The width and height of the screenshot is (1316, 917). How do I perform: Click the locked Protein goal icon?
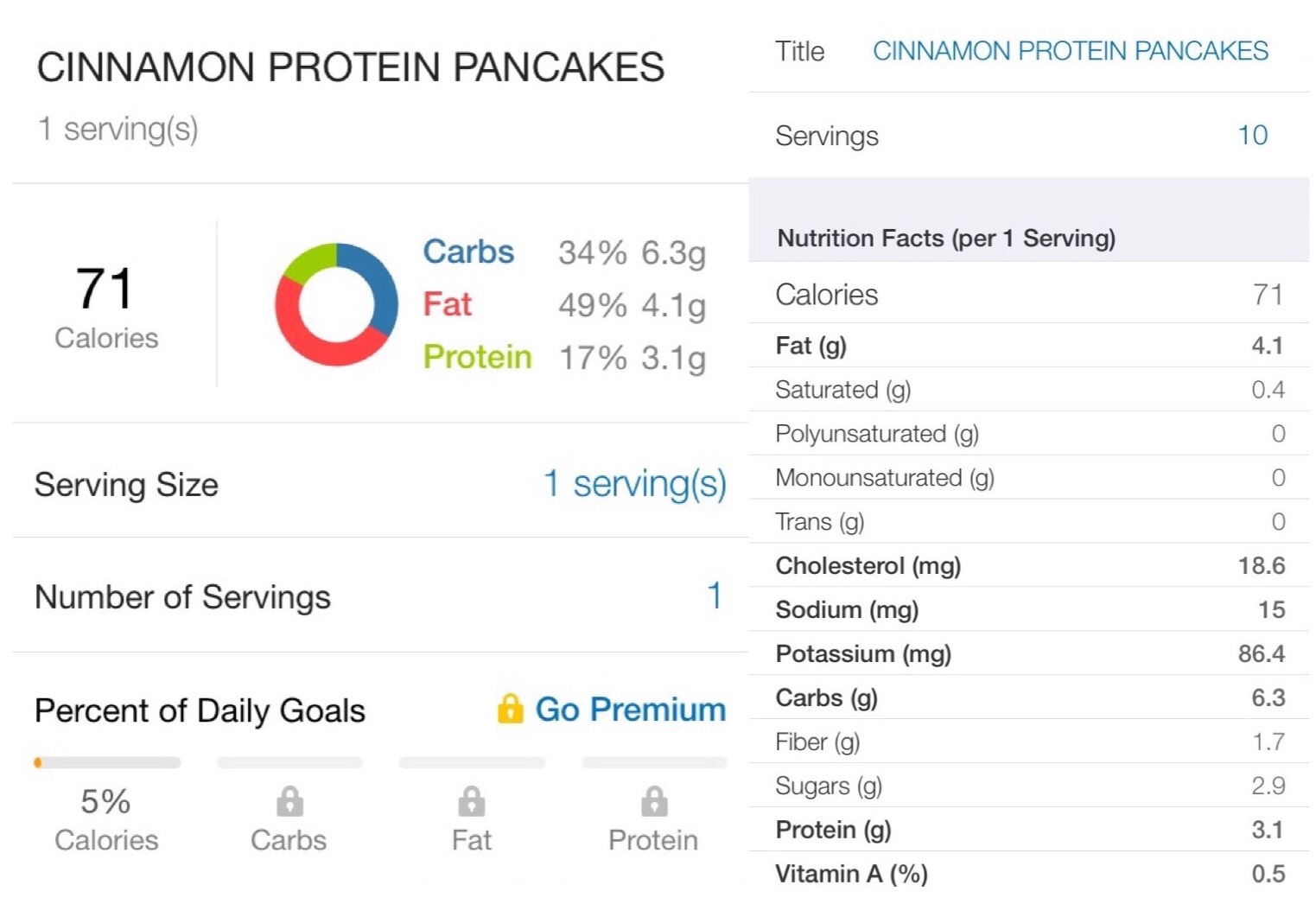pyautogui.click(x=654, y=802)
